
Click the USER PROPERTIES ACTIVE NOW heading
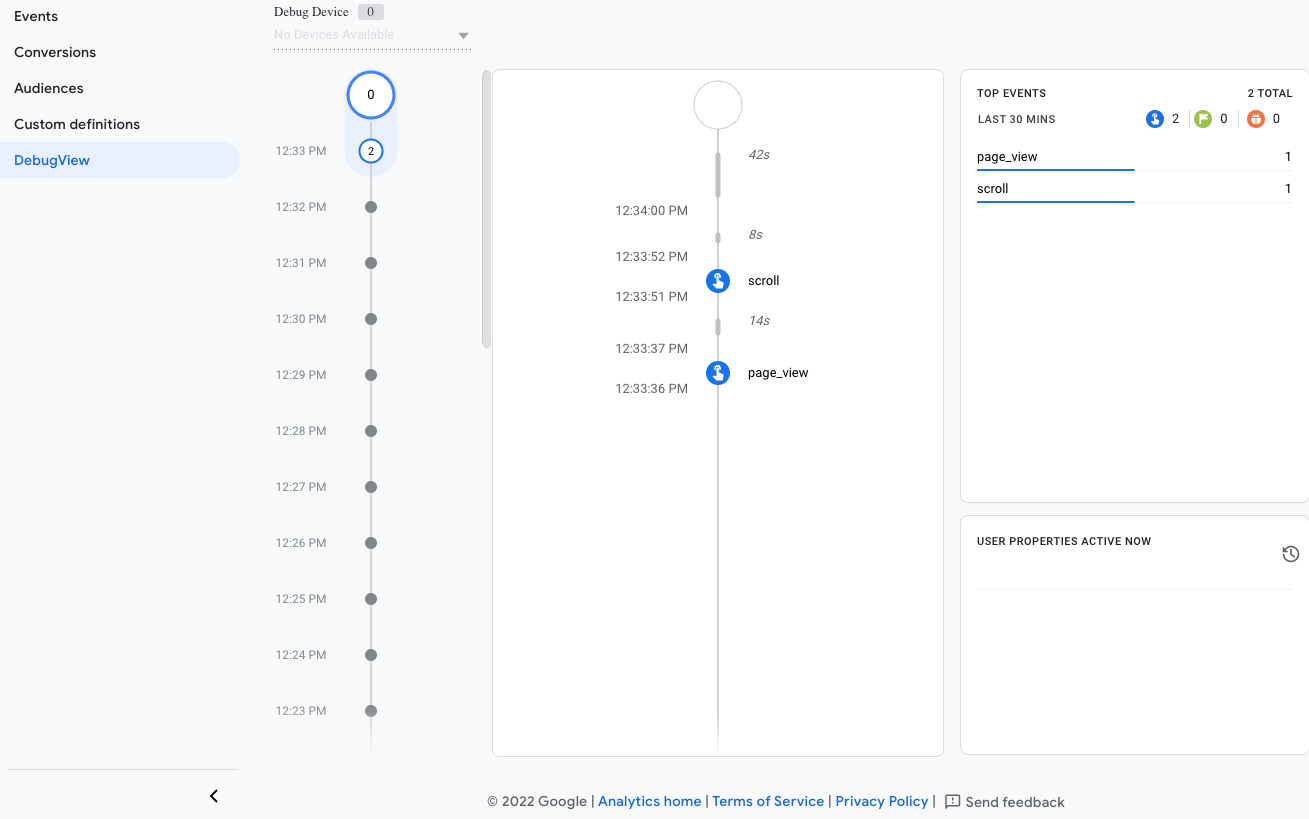point(1064,541)
